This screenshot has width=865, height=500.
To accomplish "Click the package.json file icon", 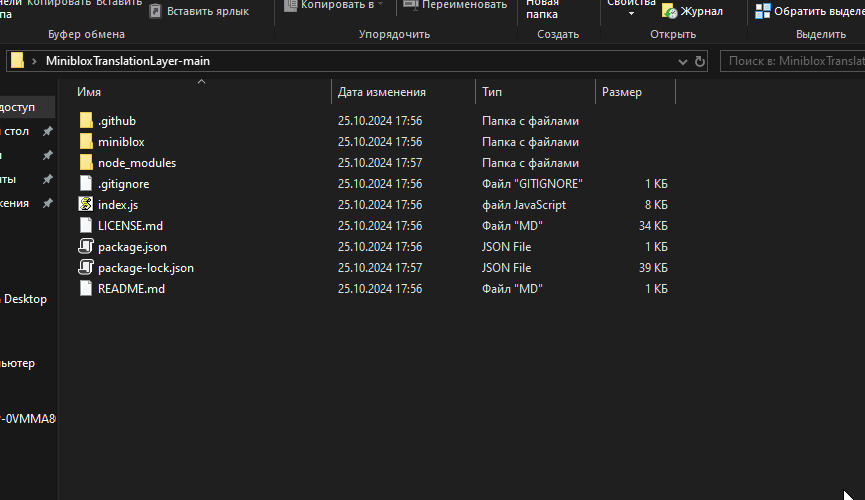I will [x=86, y=246].
